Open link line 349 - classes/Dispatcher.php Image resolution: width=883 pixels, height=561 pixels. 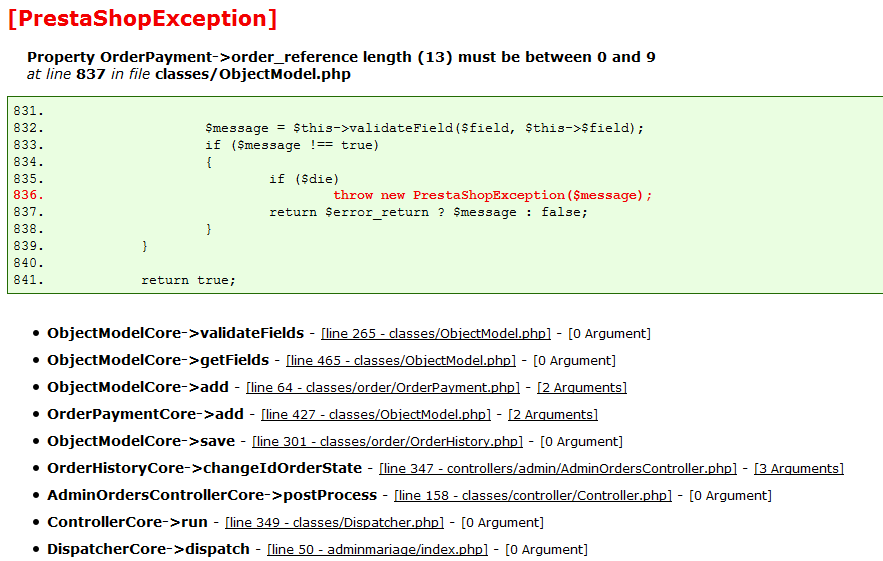click(x=335, y=523)
